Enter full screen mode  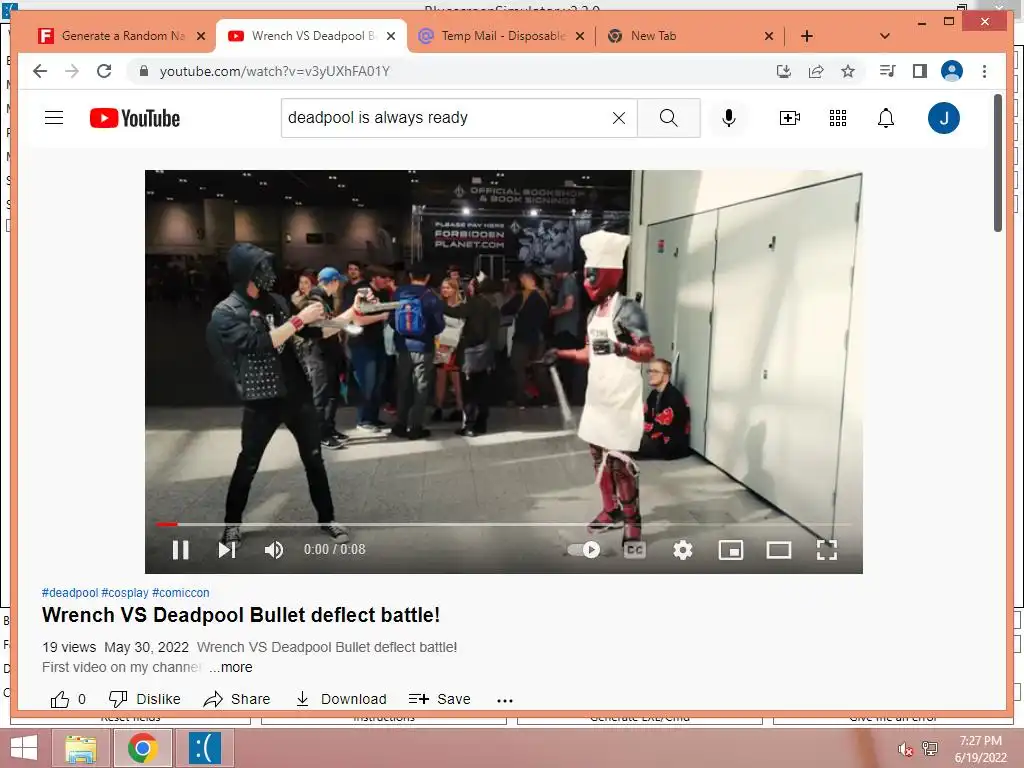[827, 550]
